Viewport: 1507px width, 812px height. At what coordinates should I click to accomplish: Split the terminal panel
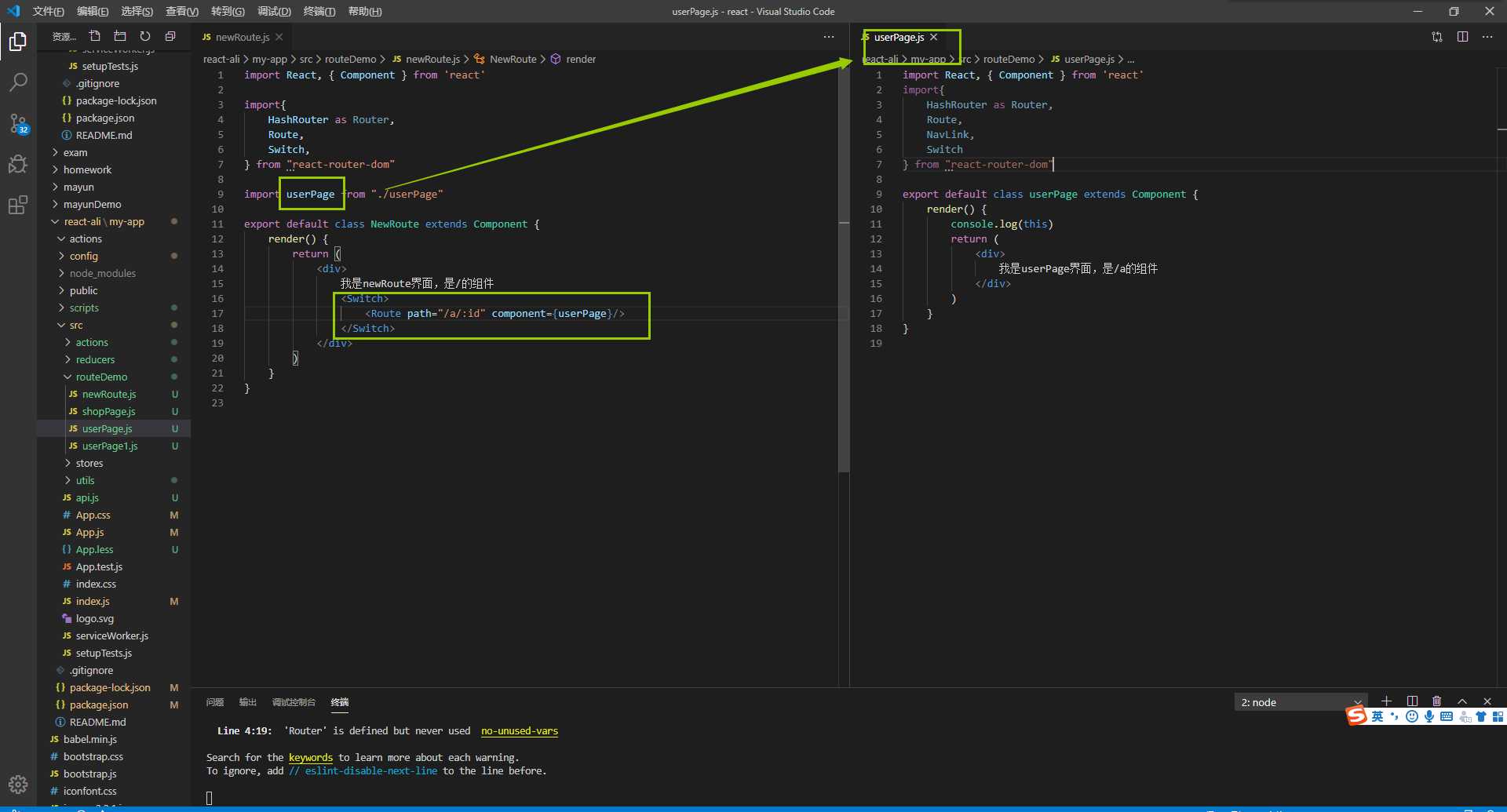(x=1412, y=701)
